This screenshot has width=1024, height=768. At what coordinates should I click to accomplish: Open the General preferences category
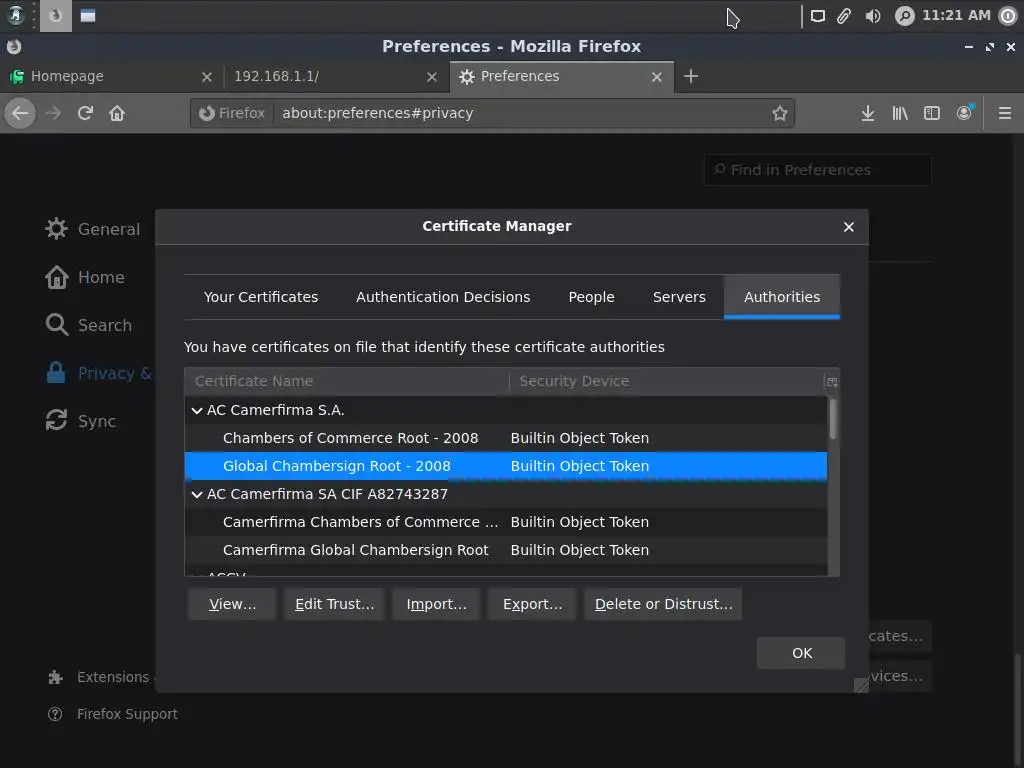tap(93, 229)
